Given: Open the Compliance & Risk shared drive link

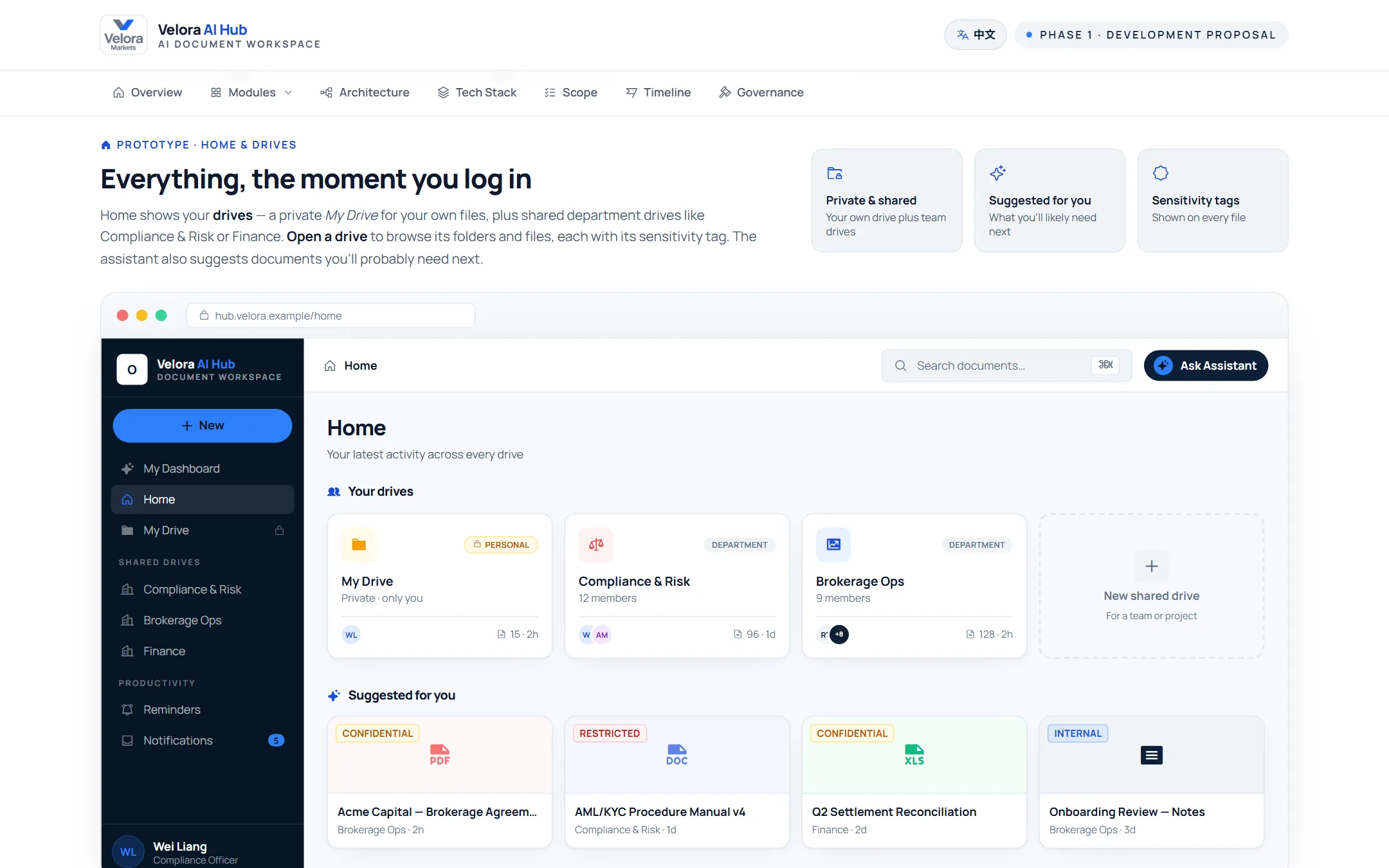Looking at the screenshot, I should coord(203,590).
